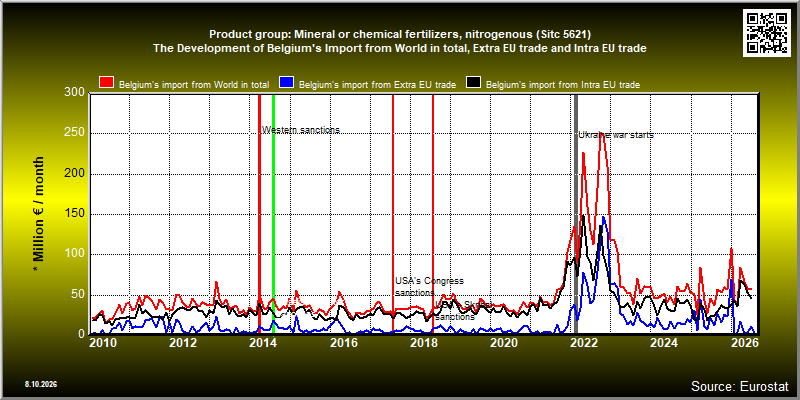
Task: Click the x-axis year 2016
Action: pos(344,342)
